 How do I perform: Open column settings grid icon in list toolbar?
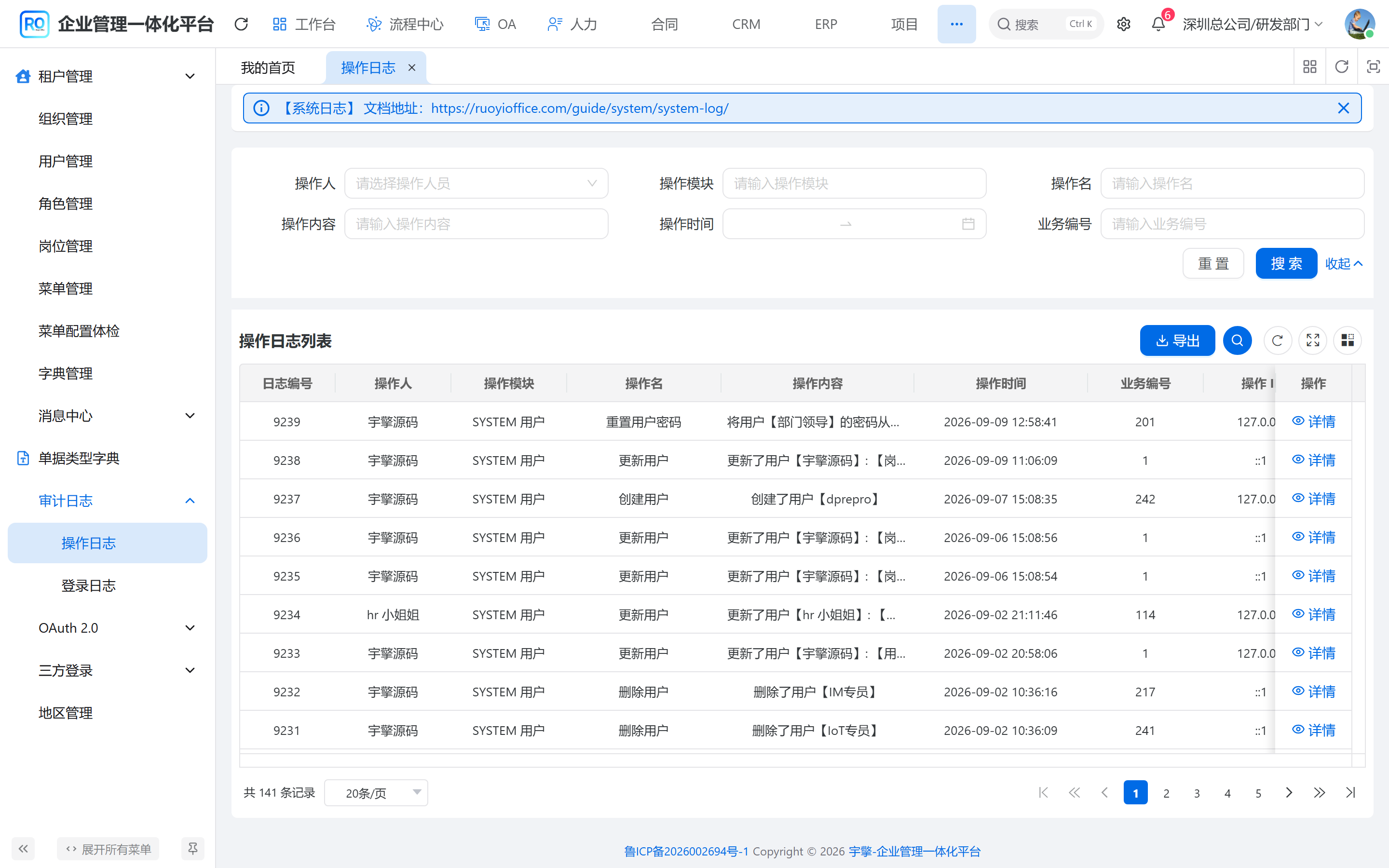click(x=1348, y=340)
